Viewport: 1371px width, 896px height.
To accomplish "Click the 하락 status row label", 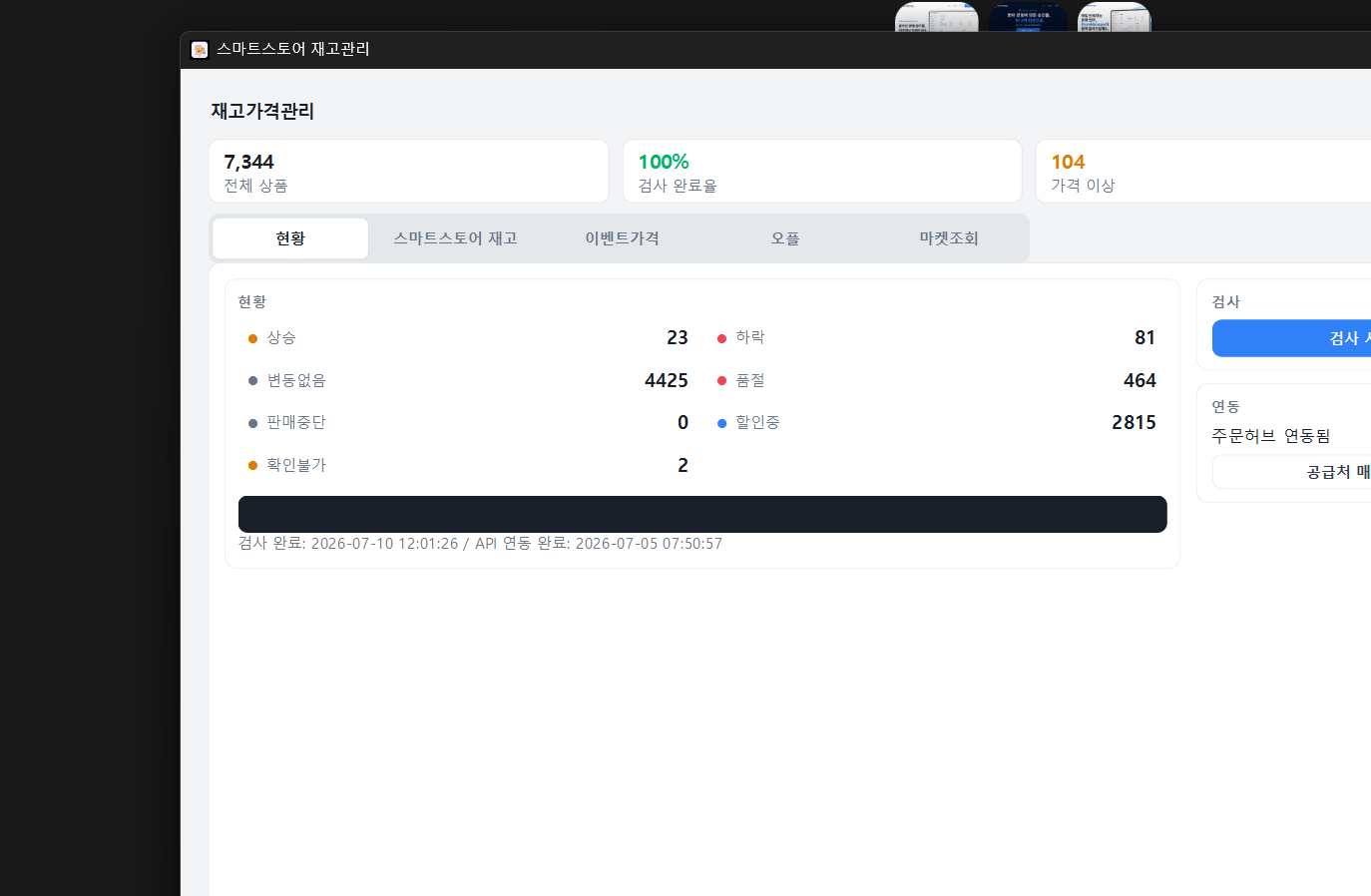I will coord(750,337).
